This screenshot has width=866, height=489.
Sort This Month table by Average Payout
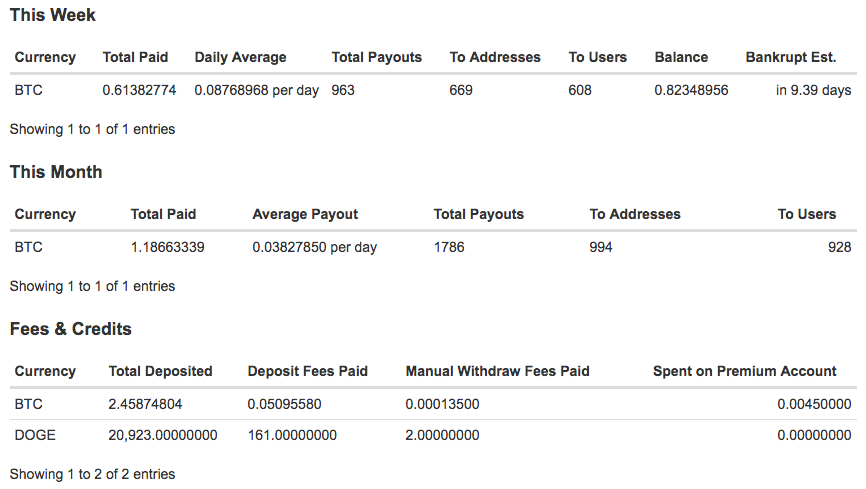[305, 214]
